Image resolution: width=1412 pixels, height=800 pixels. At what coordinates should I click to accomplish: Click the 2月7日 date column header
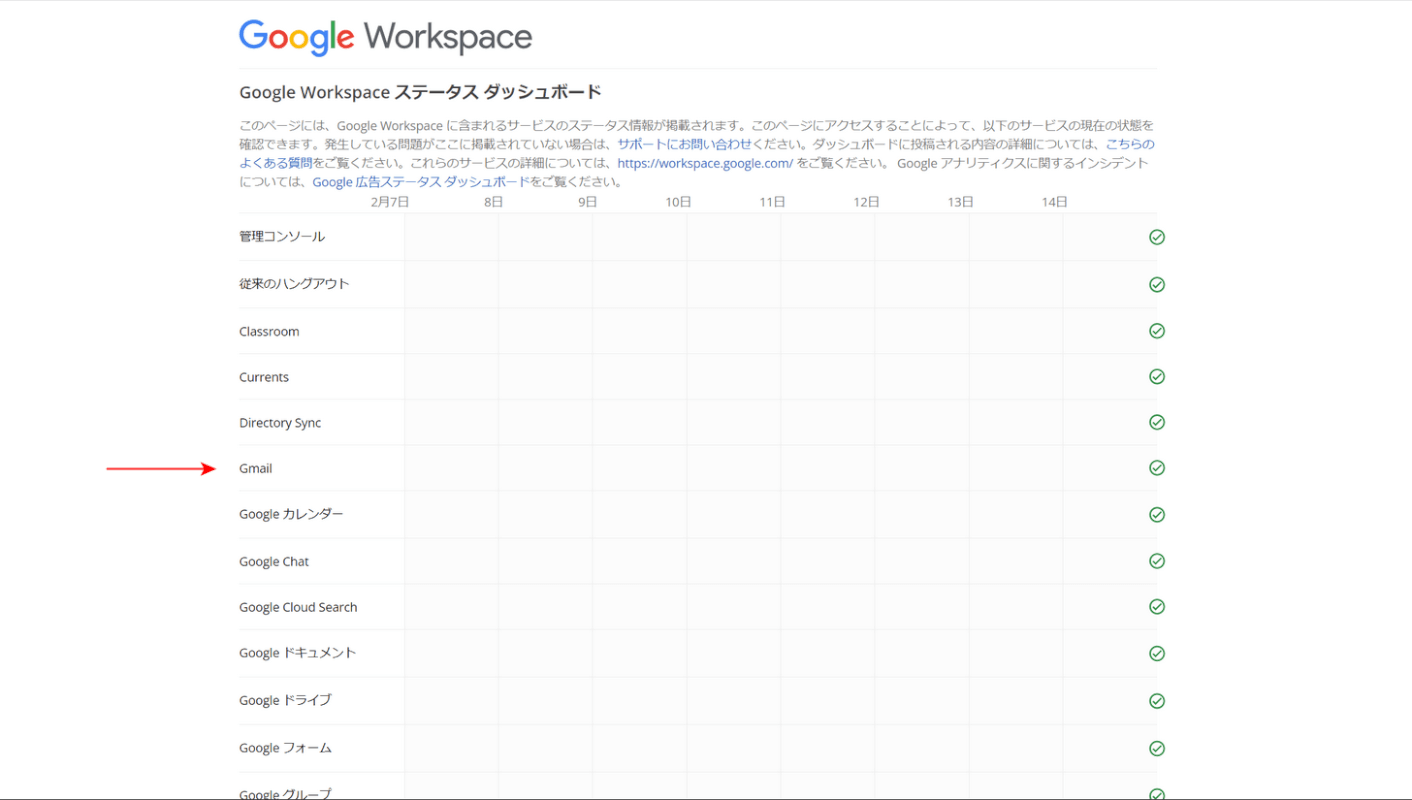[390, 202]
